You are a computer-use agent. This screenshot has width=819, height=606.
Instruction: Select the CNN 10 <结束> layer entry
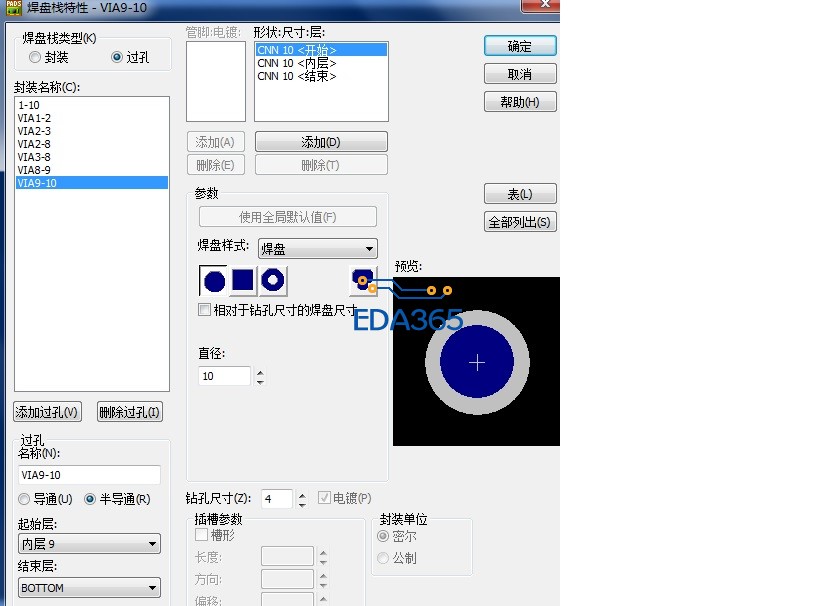tap(321, 76)
